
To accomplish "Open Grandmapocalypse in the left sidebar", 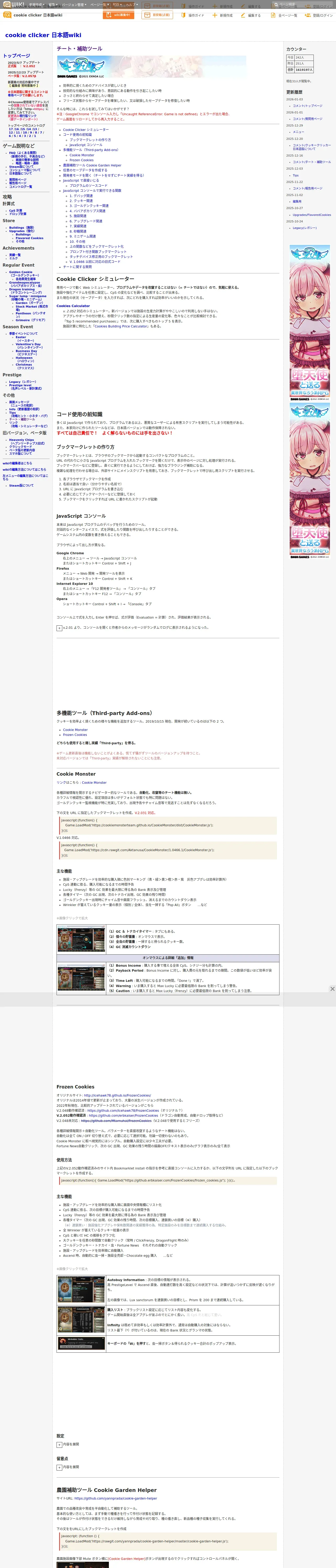I will click(x=24, y=283).
